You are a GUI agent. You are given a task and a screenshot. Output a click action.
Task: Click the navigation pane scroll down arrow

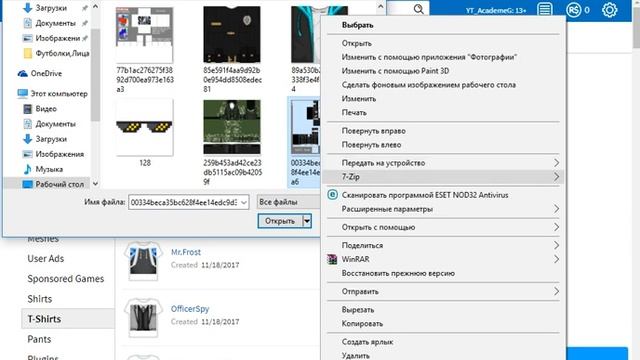pos(95,184)
